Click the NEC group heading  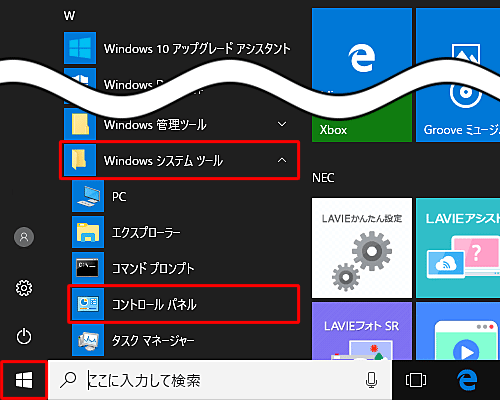point(323,178)
